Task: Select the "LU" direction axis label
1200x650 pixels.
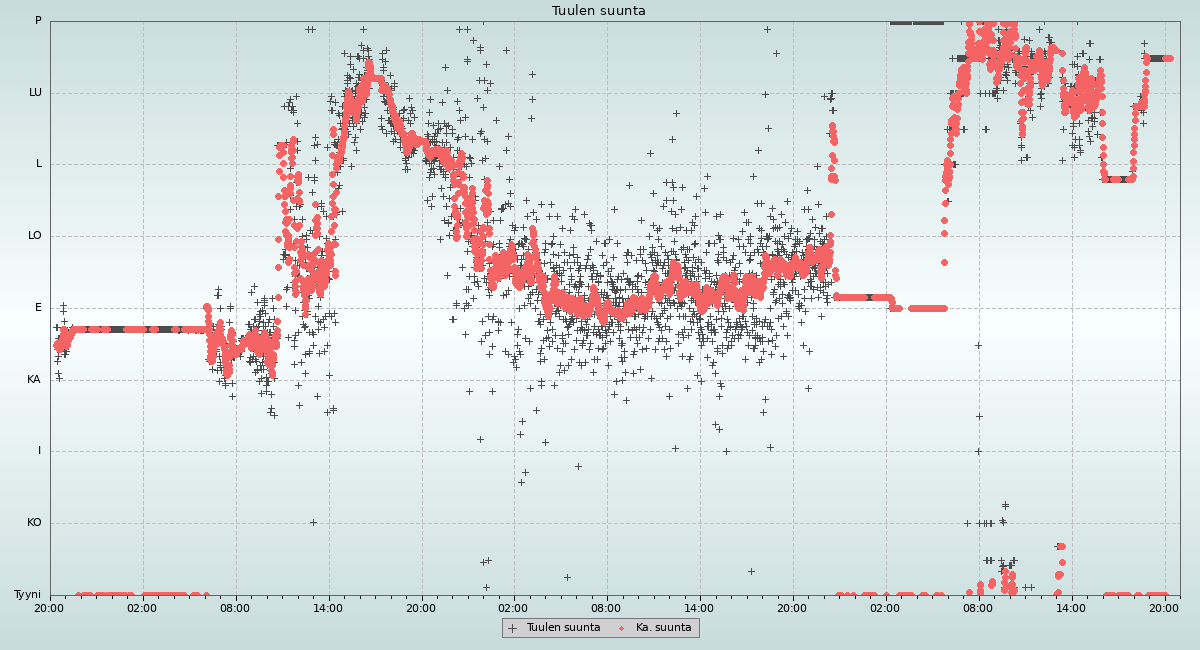Action: click(35, 93)
